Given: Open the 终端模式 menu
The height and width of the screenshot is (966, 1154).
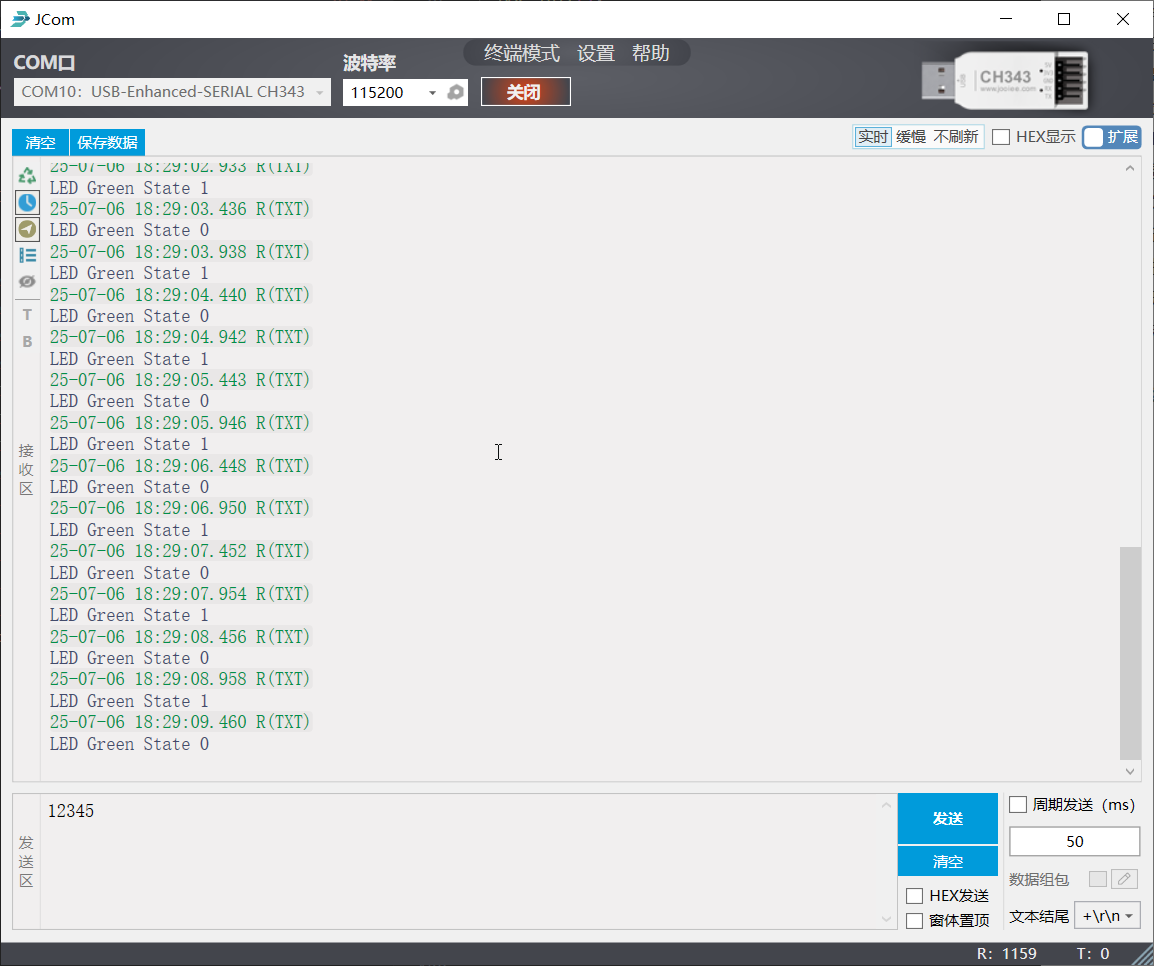Looking at the screenshot, I should click(521, 54).
